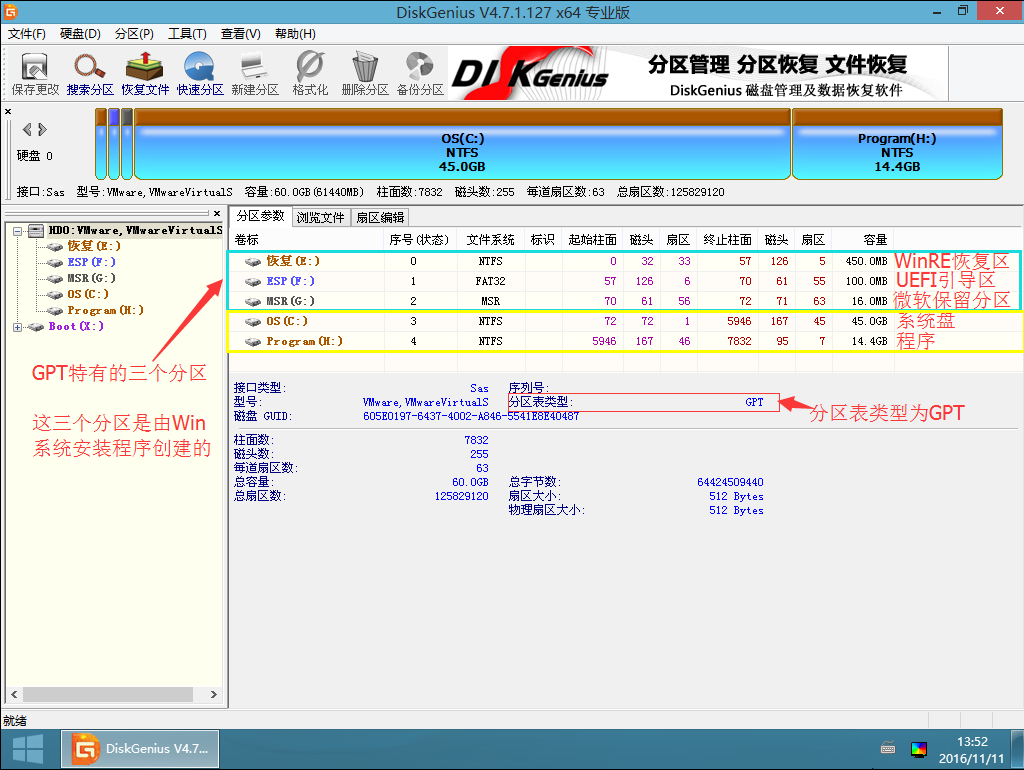
Task: Open the on-screen keyboard tray icon
Action: point(888,748)
